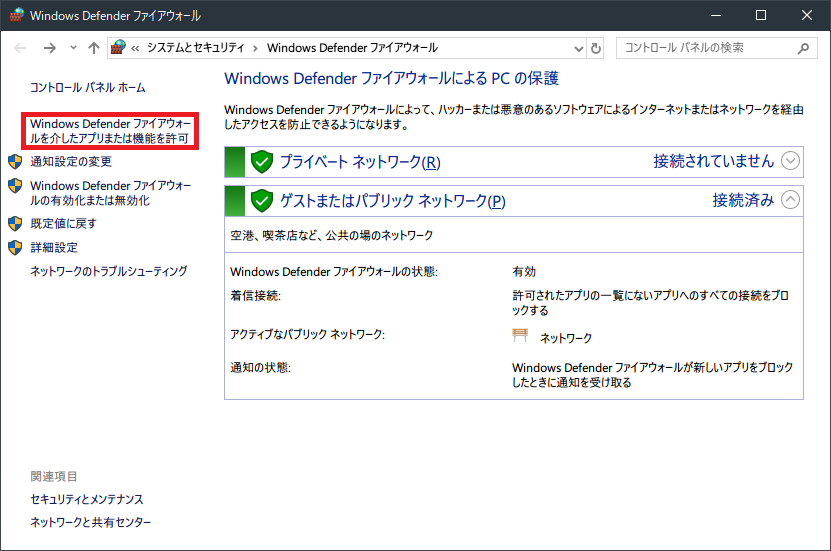Viewport: 831px width, 551px height.
Task: Click the bench network icon beside ネットワーク
Action: pyautogui.click(x=520, y=335)
